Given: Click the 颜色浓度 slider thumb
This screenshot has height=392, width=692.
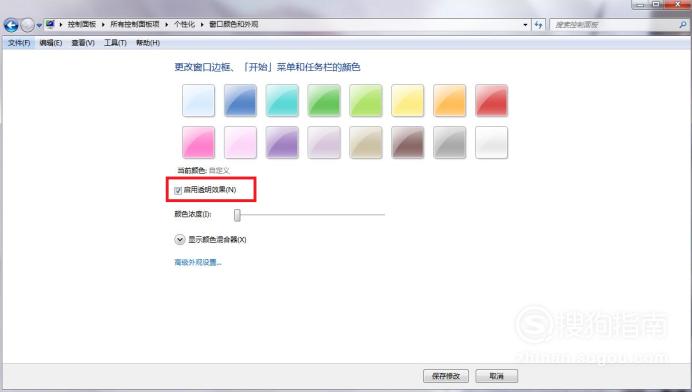Looking at the screenshot, I should [x=237, y=215].
